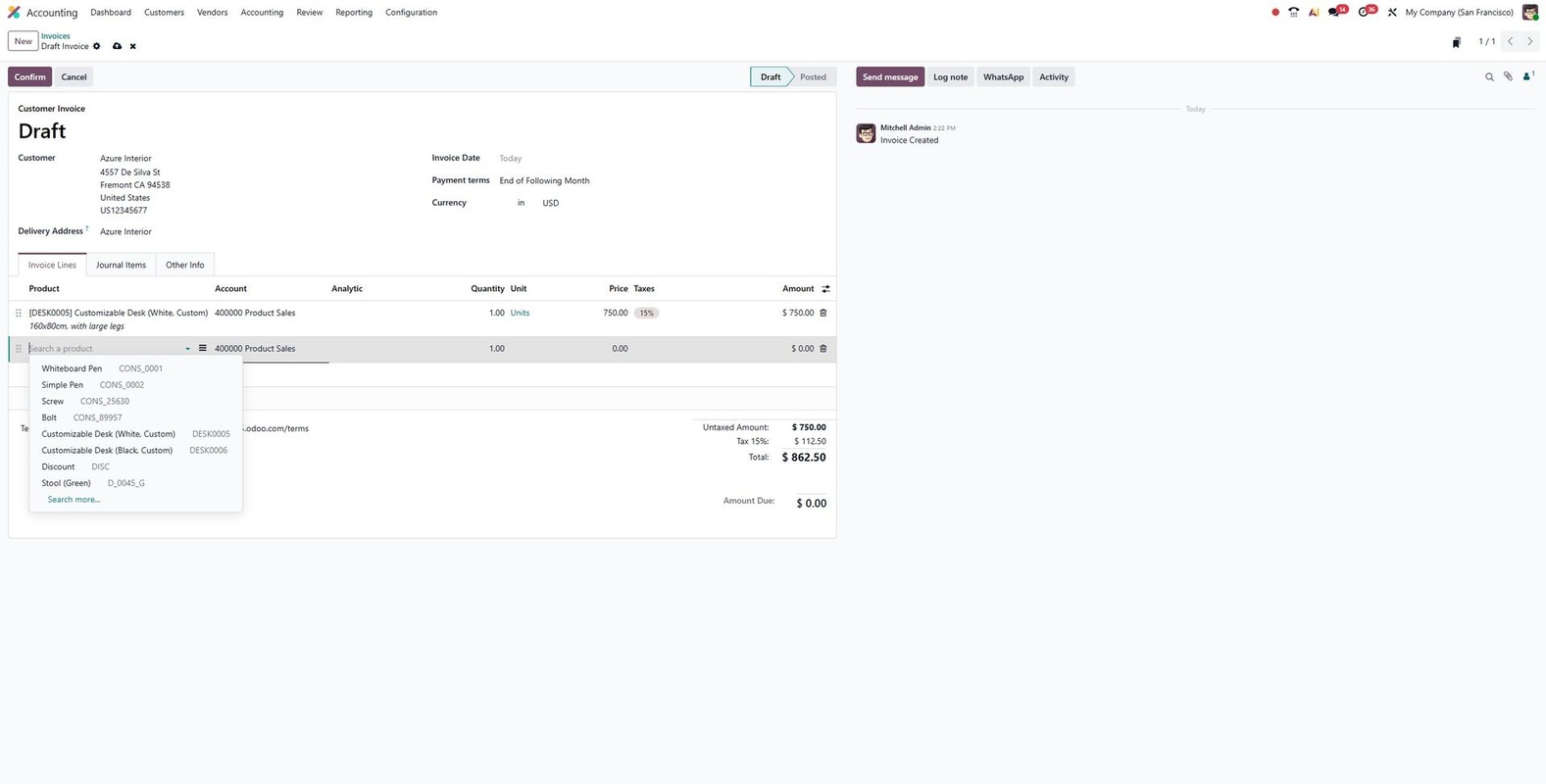1546x784 pixels.
Task: Discard changes with the X icon
Action: pyautogui.click(x=133, y=46)
